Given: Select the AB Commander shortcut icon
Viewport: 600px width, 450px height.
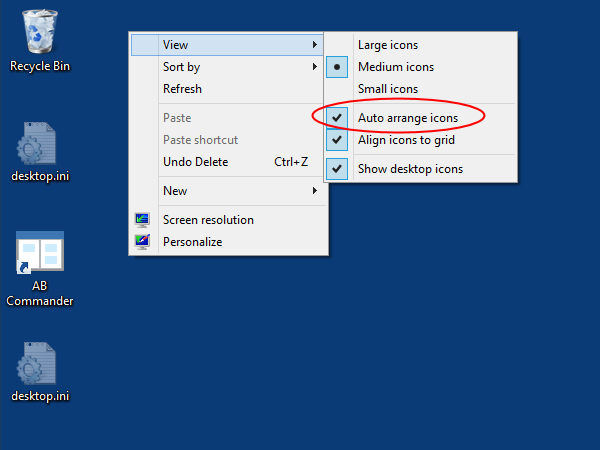Looking at the screenshot, I should pyautogui.click(x=40, y=255).
